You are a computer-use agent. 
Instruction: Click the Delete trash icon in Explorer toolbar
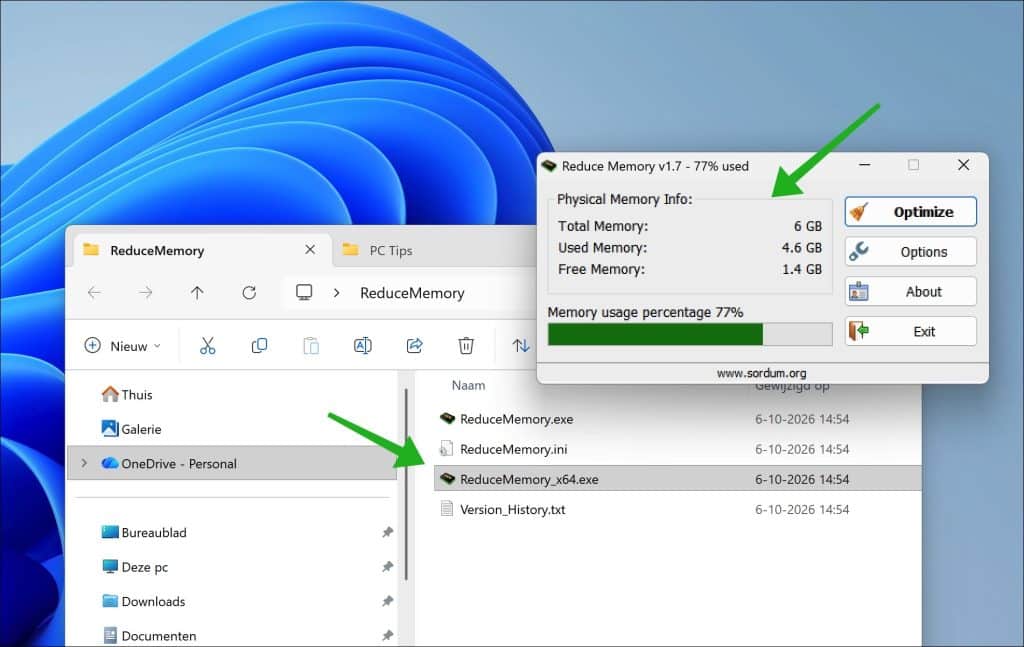466,345
